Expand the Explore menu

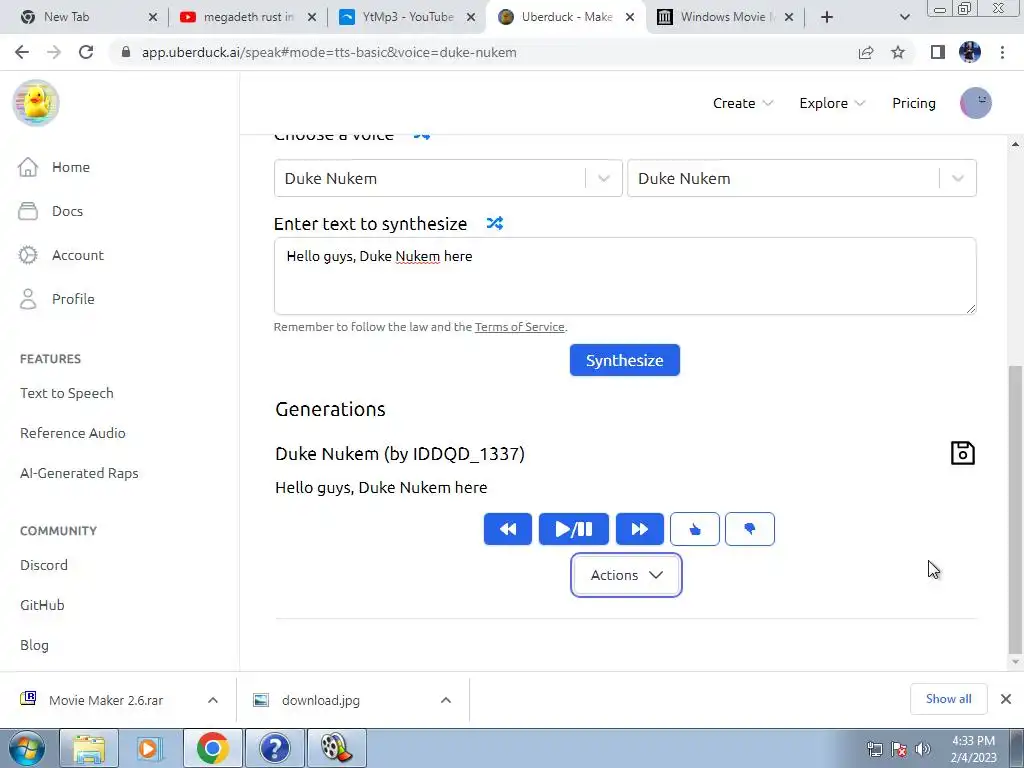pos(832,103)
